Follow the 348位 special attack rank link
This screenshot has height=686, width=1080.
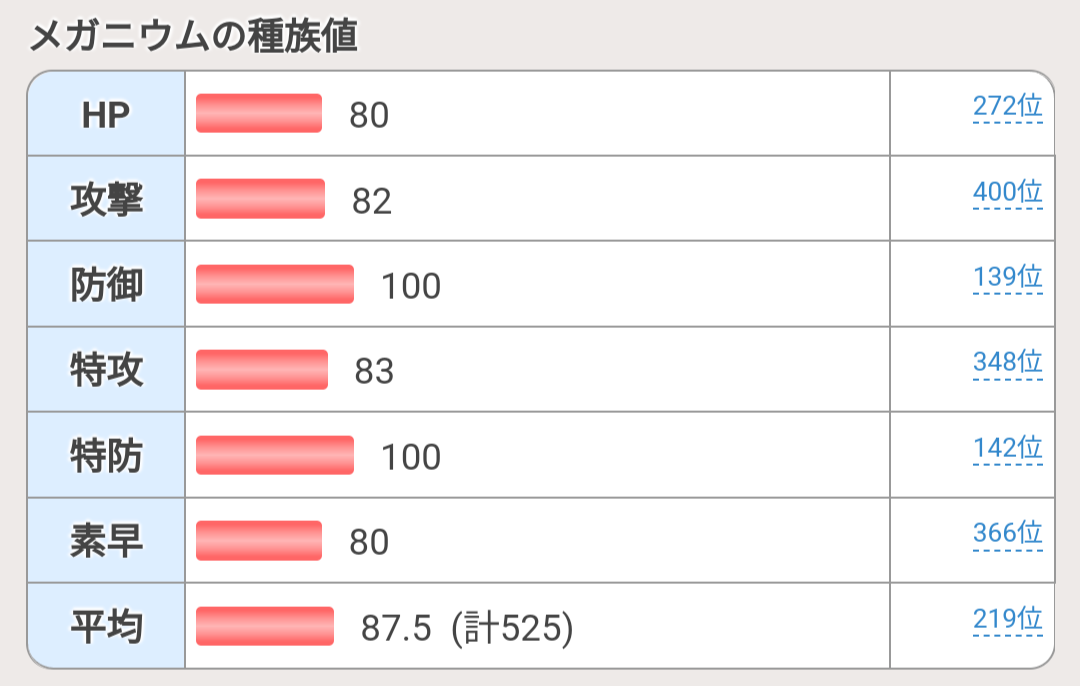click(x=1007, y=362)
